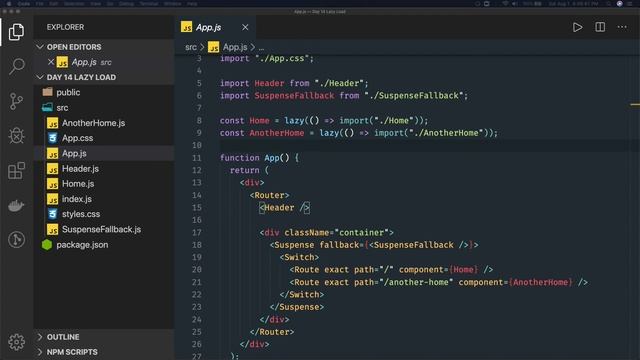Open index.js in the file tree

pos(104,199)
